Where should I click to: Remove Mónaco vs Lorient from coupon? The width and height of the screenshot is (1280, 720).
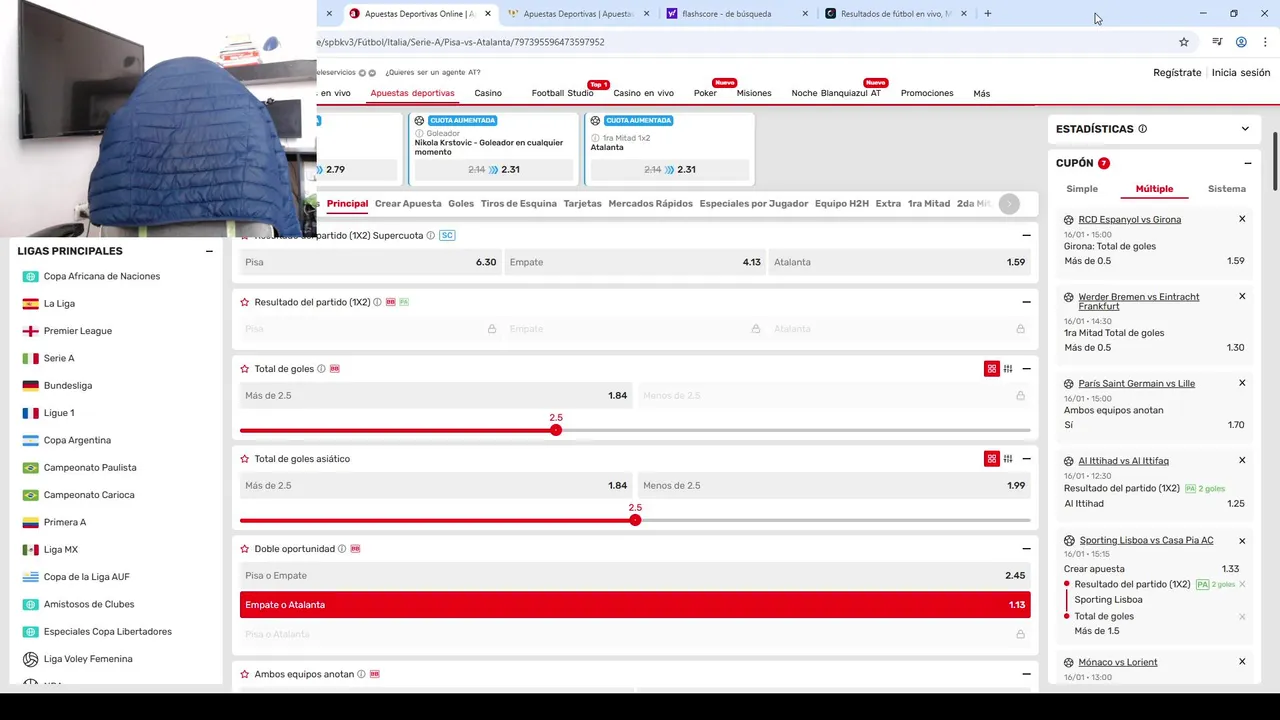pos(1242,661)
